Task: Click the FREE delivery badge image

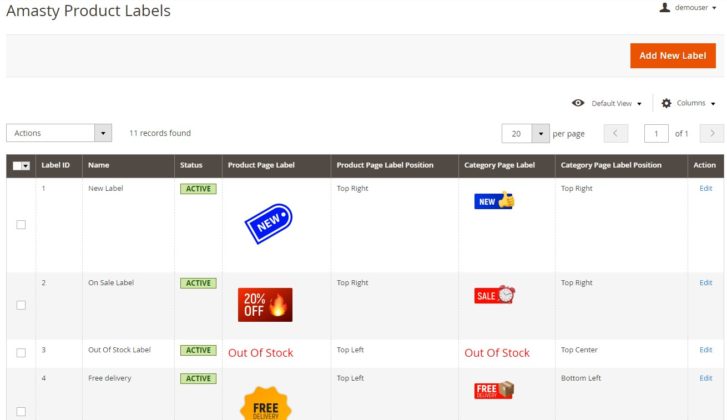Action: pos(265,403)
